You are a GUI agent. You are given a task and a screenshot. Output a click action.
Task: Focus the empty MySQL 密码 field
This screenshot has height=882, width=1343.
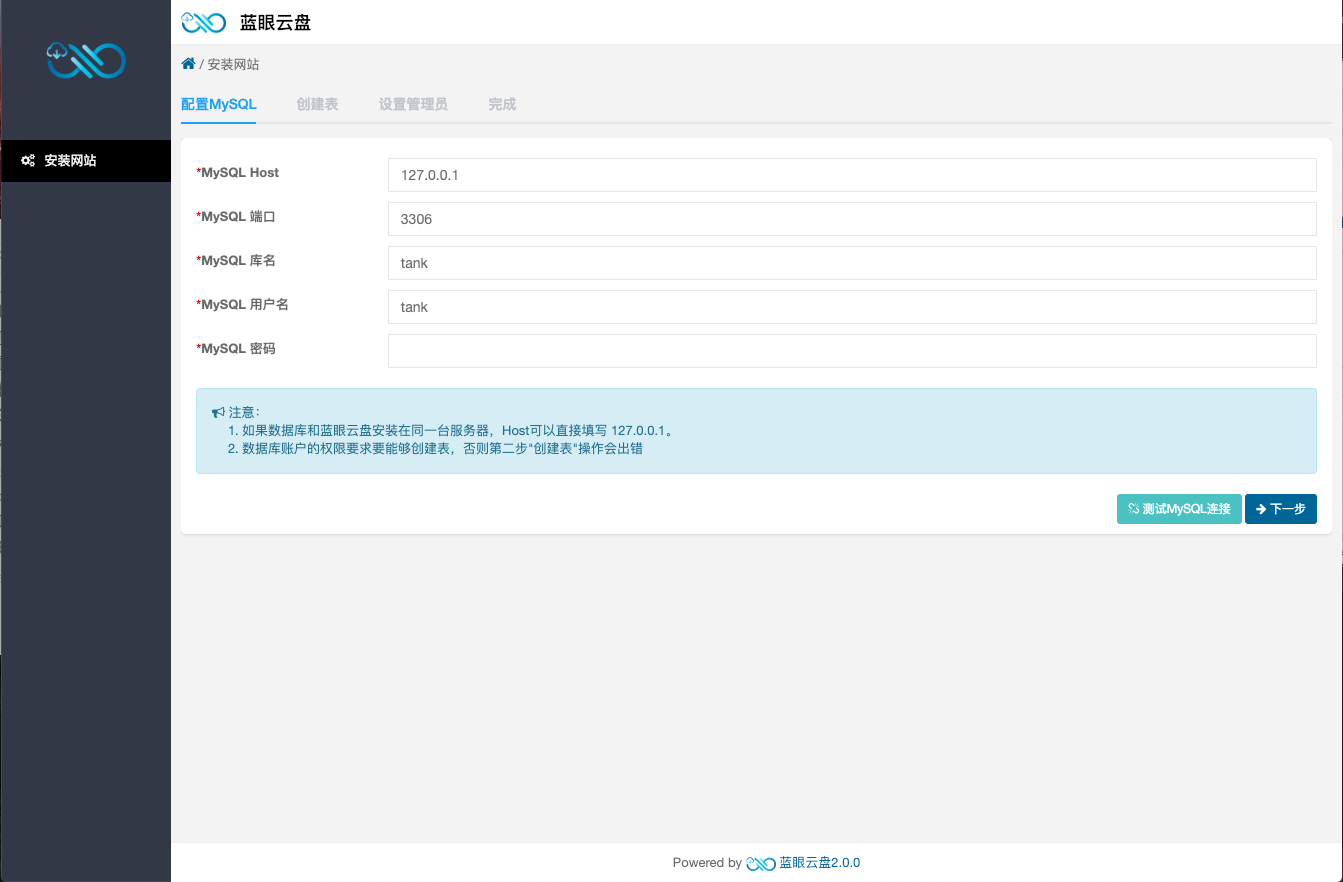pyautogui.click(x=851, y=351)
